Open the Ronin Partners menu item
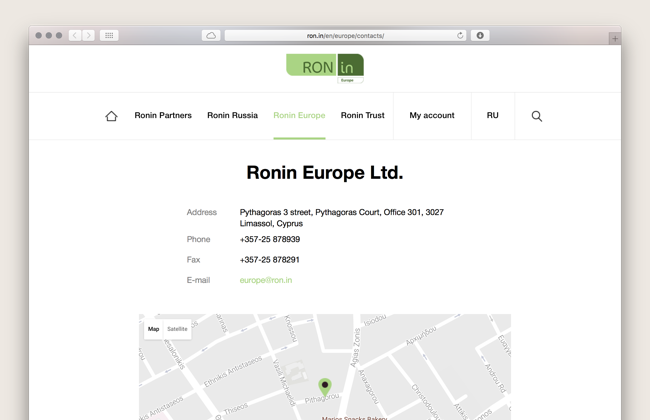 coord(163,116)
